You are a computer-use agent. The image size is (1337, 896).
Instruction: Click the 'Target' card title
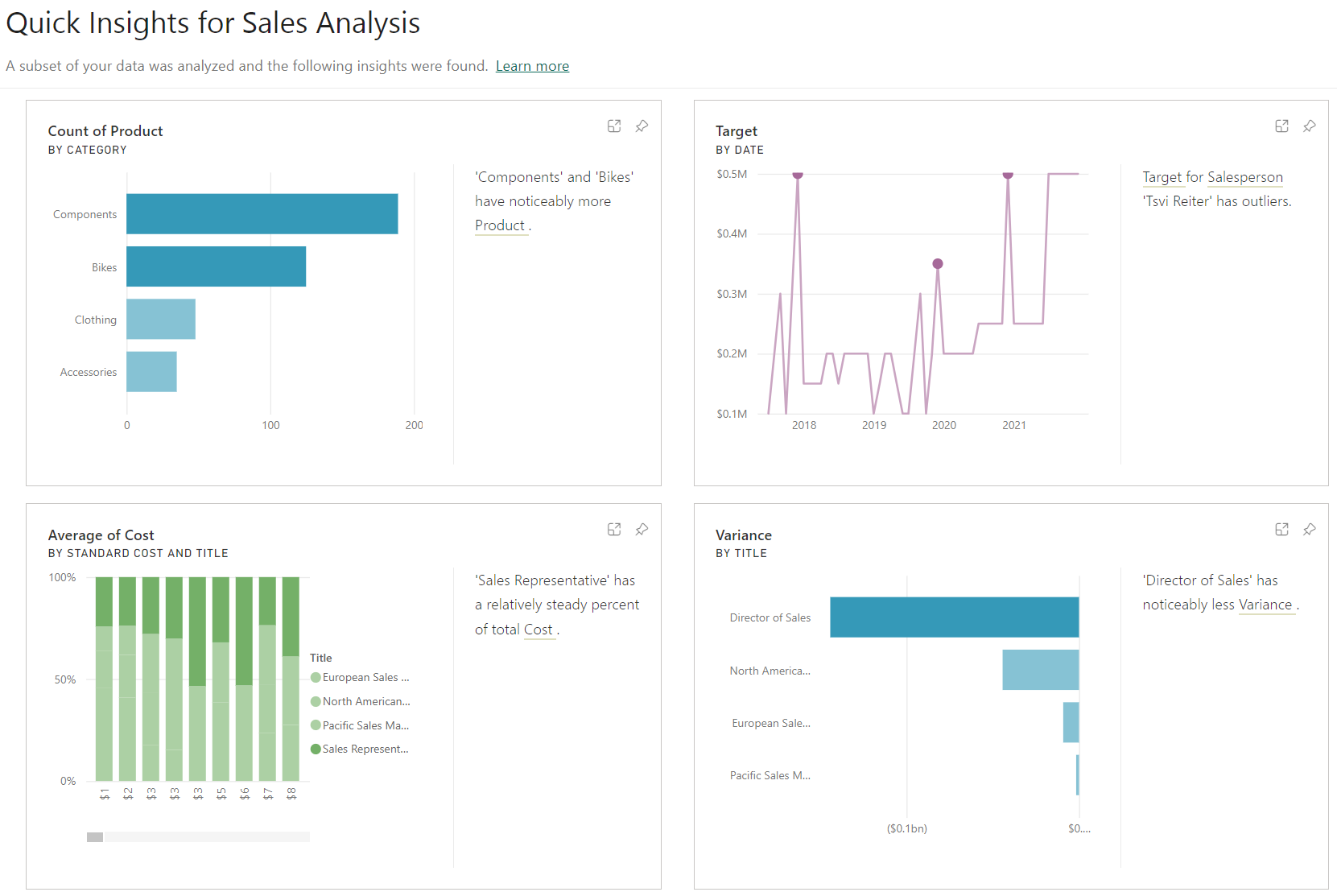point(737,131)
